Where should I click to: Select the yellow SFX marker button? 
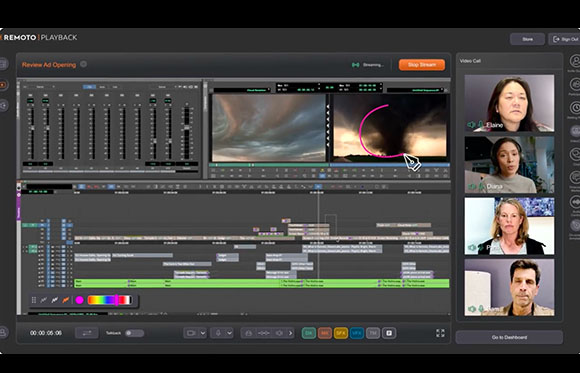tap(341, 333)
